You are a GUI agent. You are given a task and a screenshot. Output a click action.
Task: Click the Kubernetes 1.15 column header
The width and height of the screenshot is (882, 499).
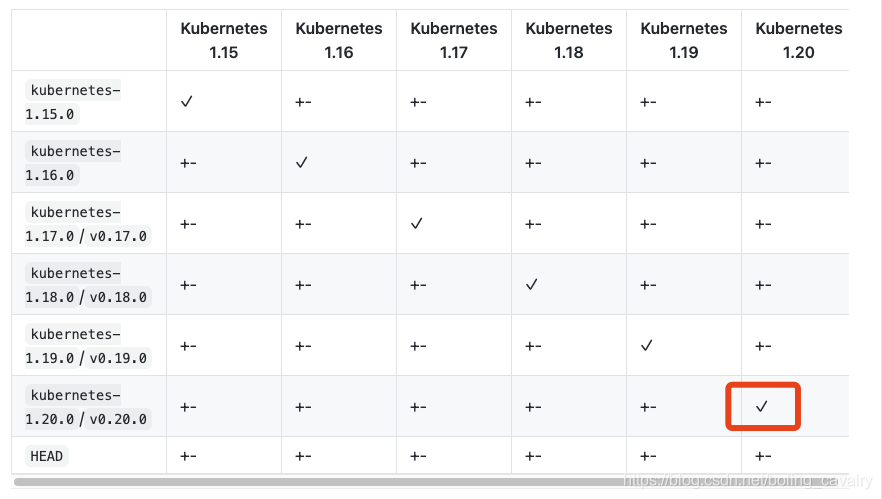[224, 40]
